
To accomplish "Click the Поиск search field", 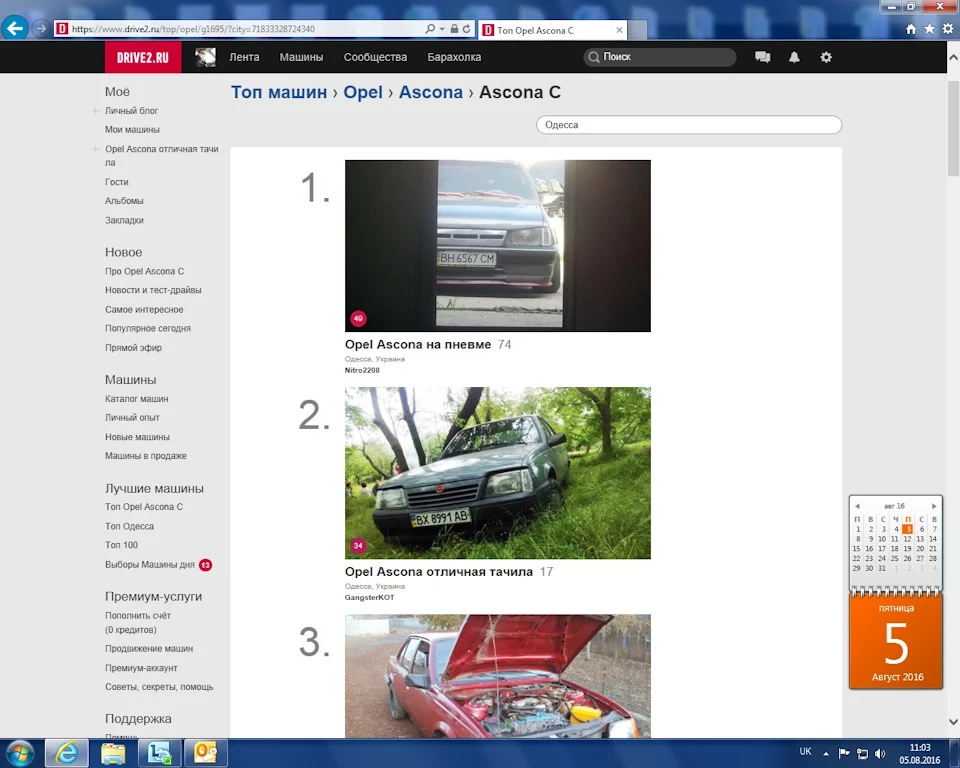I will click(659, 57).
